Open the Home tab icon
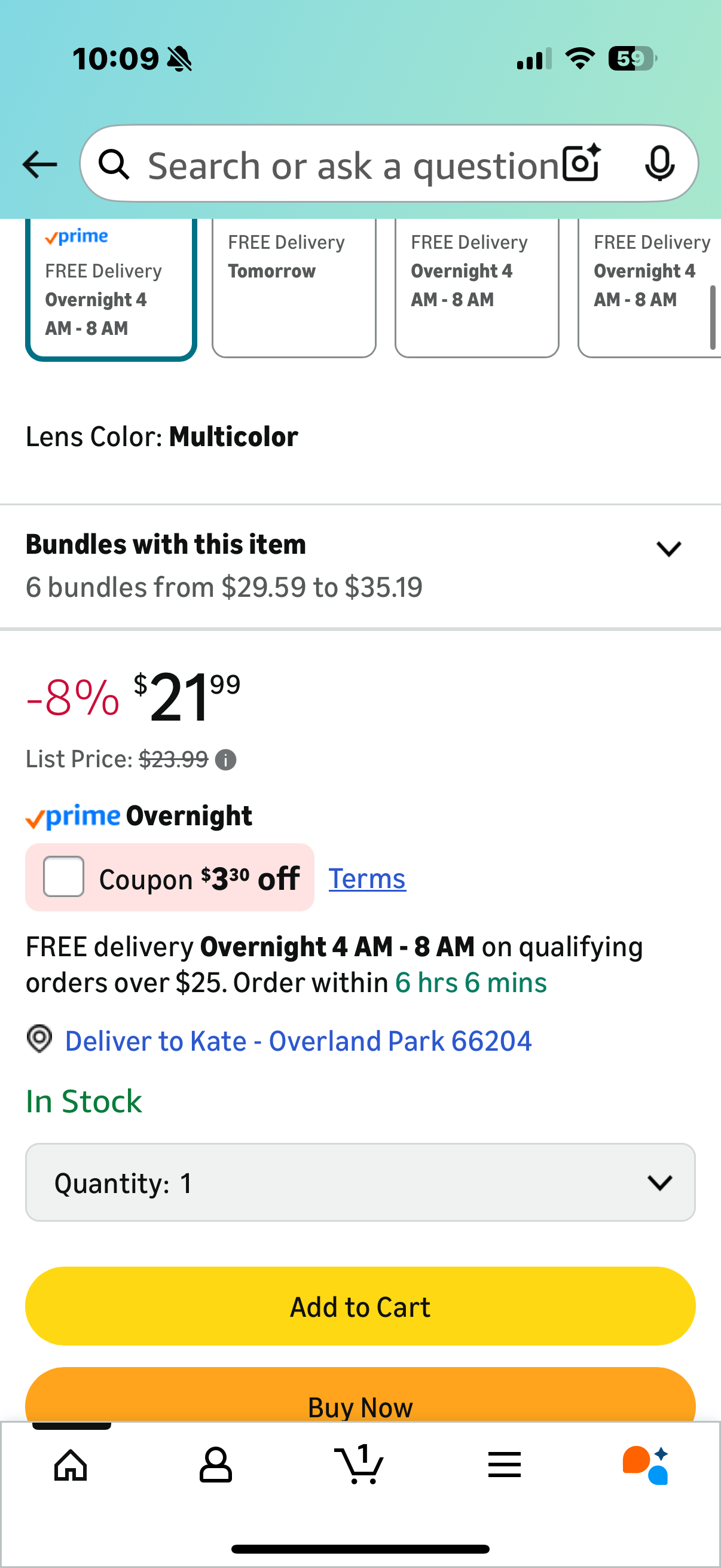This screenshot has width=721, height=1568. tap(71, 1465)
